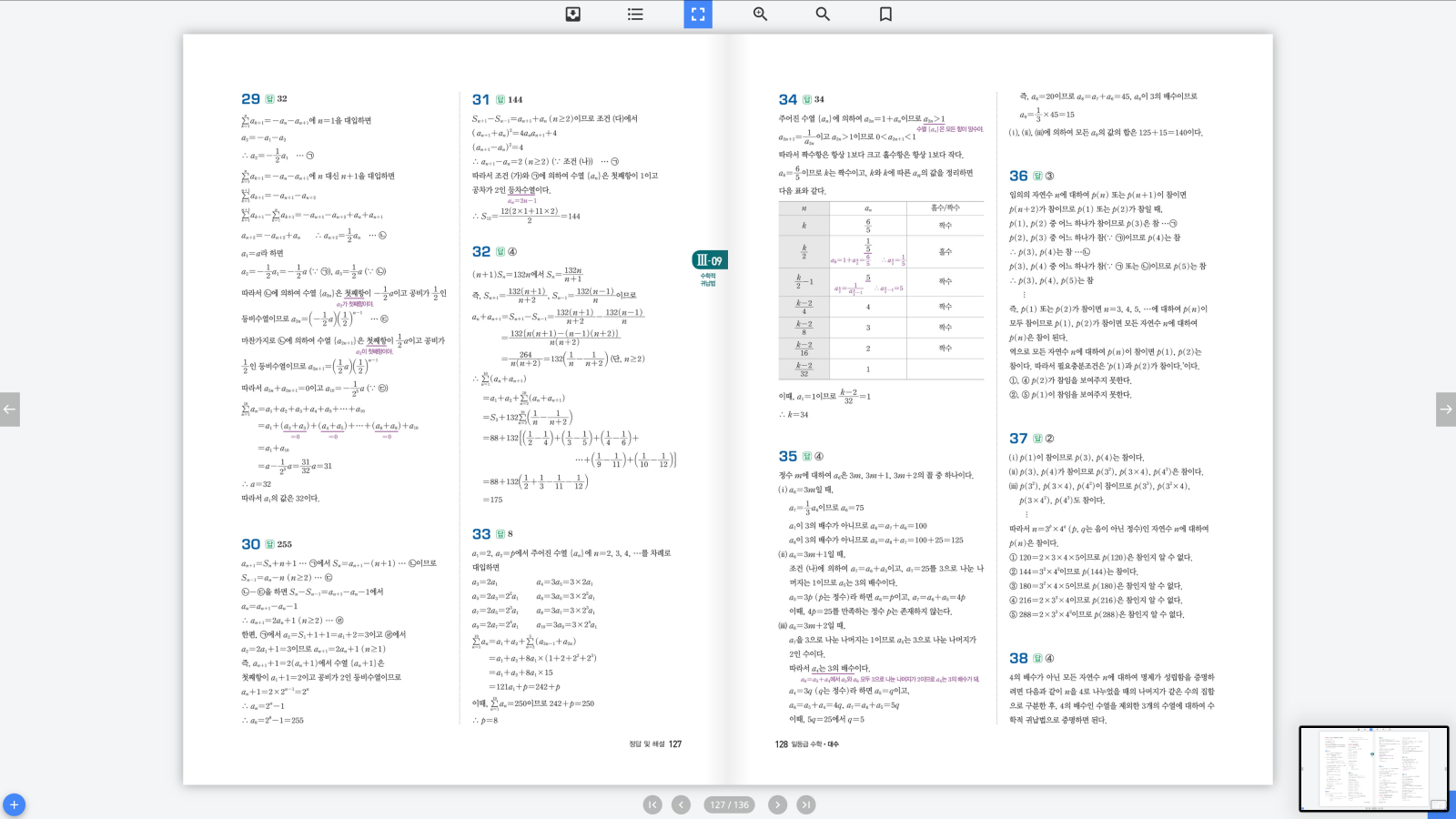Open the search icon in the toolbar
Viewport: 1456px width, 819px height.
pyautogui.click(x=823, y=14)
